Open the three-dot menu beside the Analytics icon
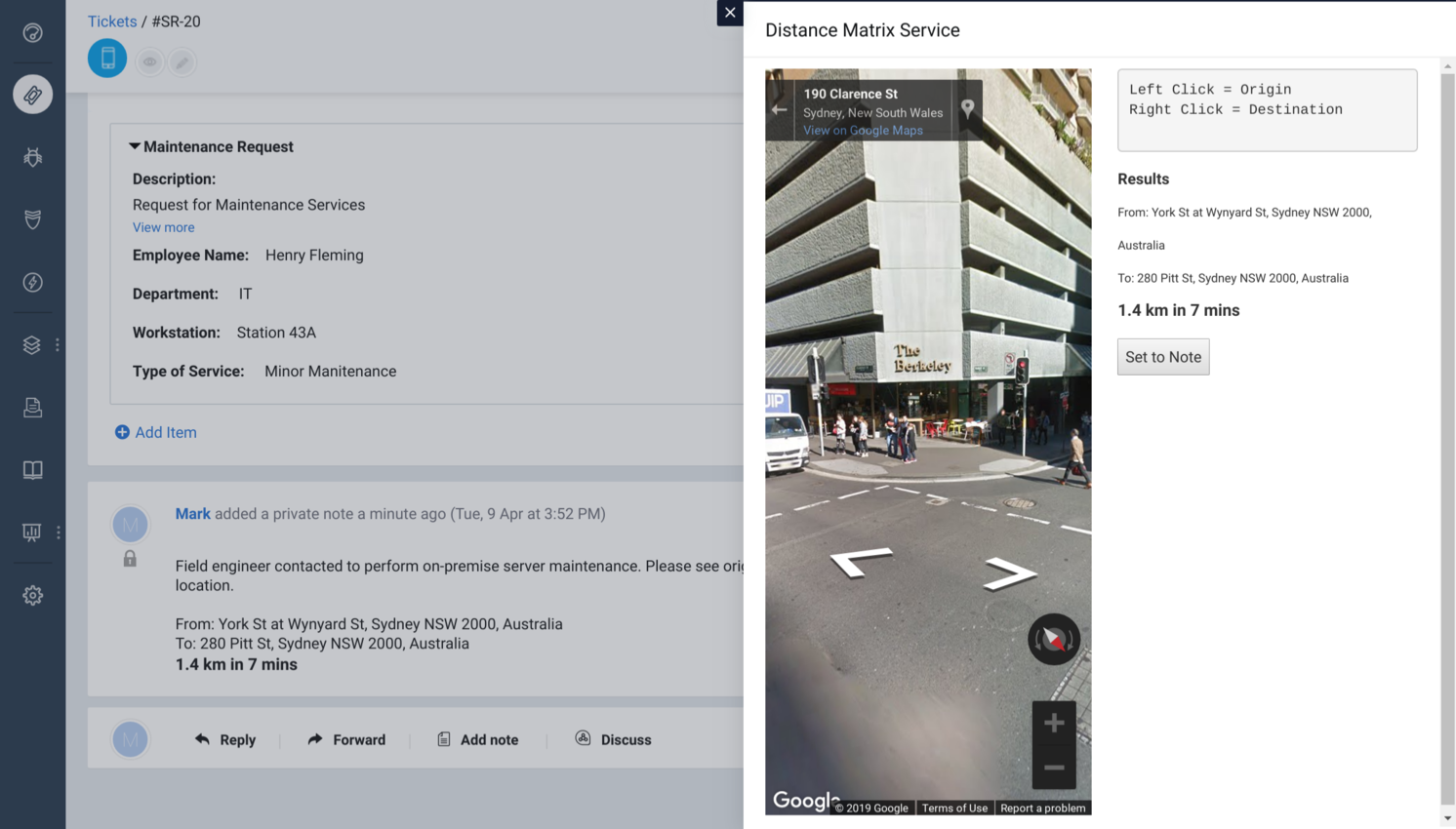The image size is (1456, 829). pyautogui.click(x=58, y=532)
